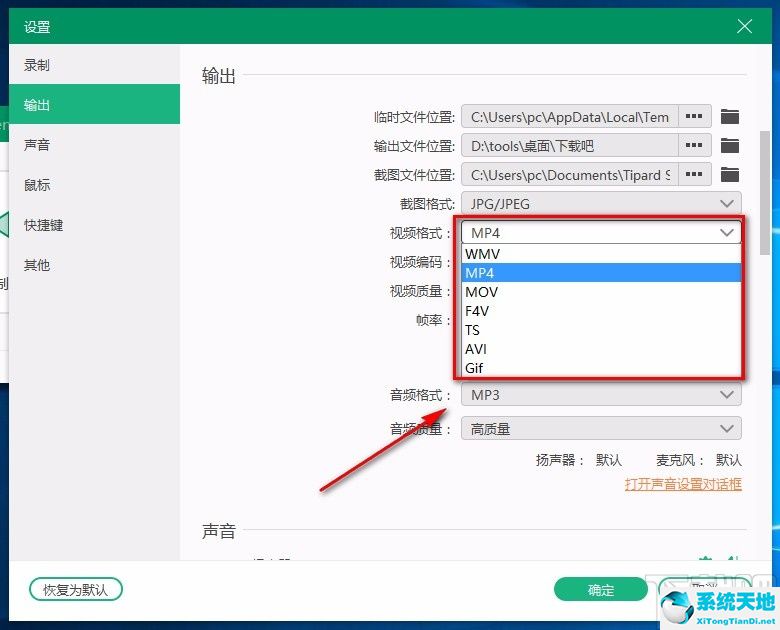
Task: Open the 快捷键 settings tab
Action: click(x=95, y=225)
